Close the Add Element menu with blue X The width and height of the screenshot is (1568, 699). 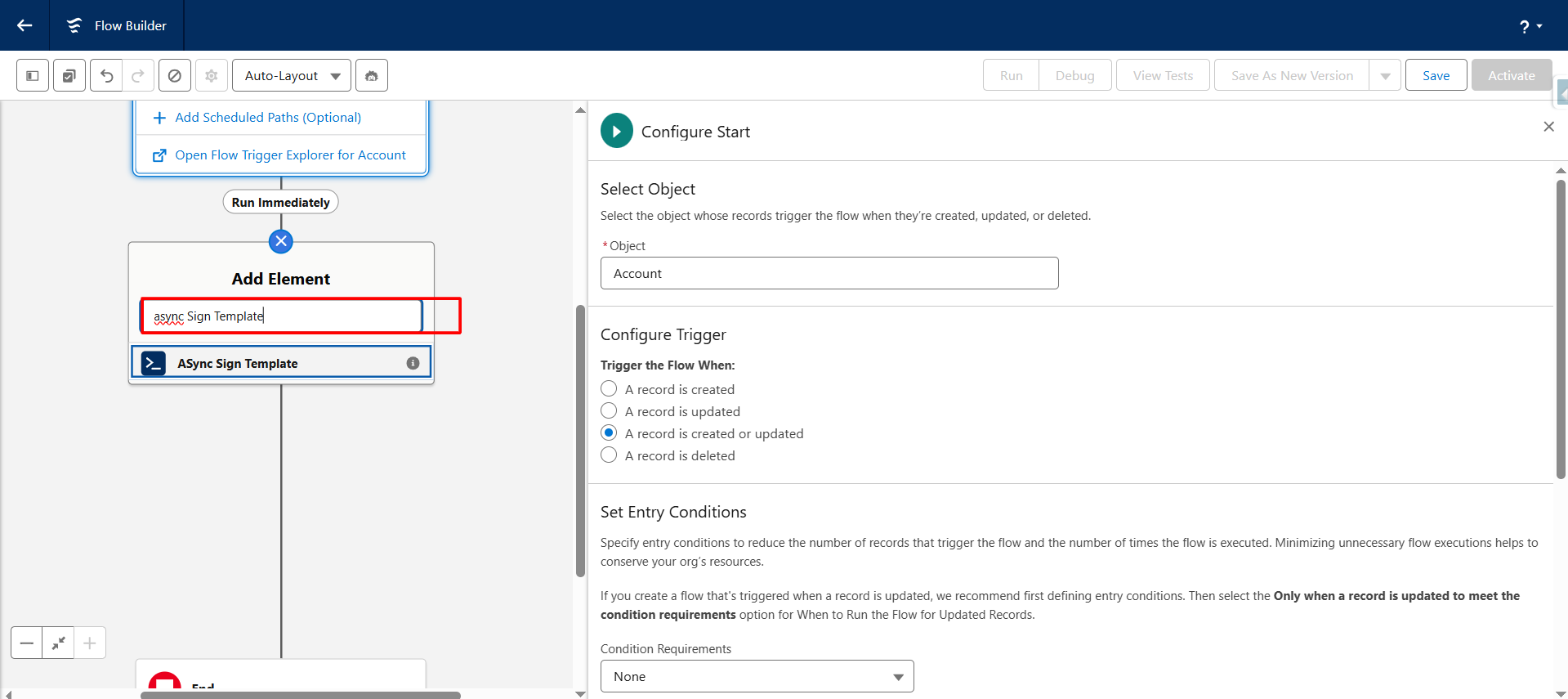281,241
